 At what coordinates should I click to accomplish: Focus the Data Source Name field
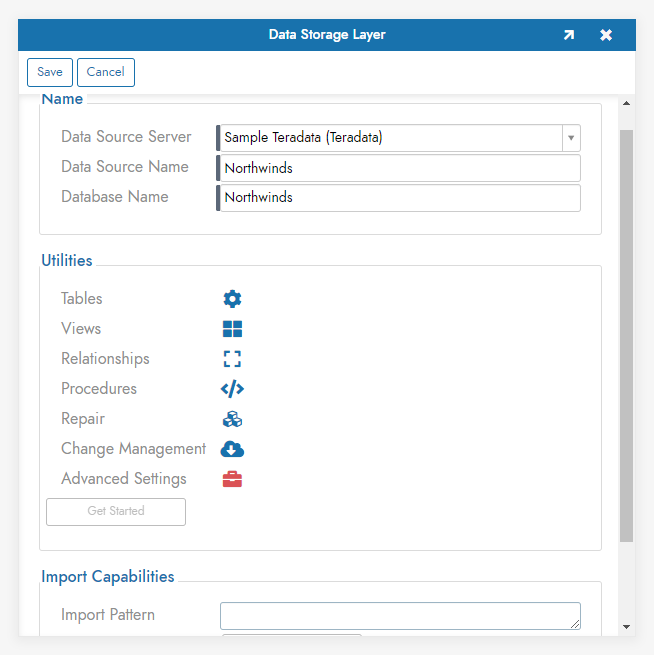pyautogui.click(x=400, y=168)
